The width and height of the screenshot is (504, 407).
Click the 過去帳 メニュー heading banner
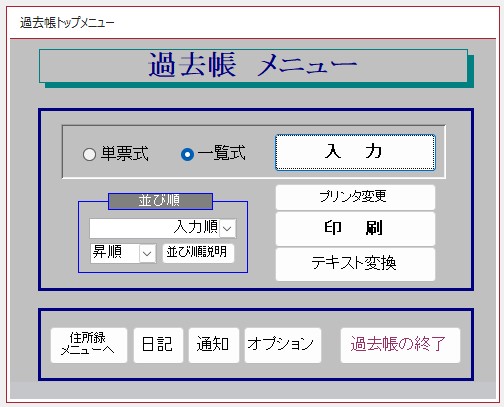coord(253,66)
